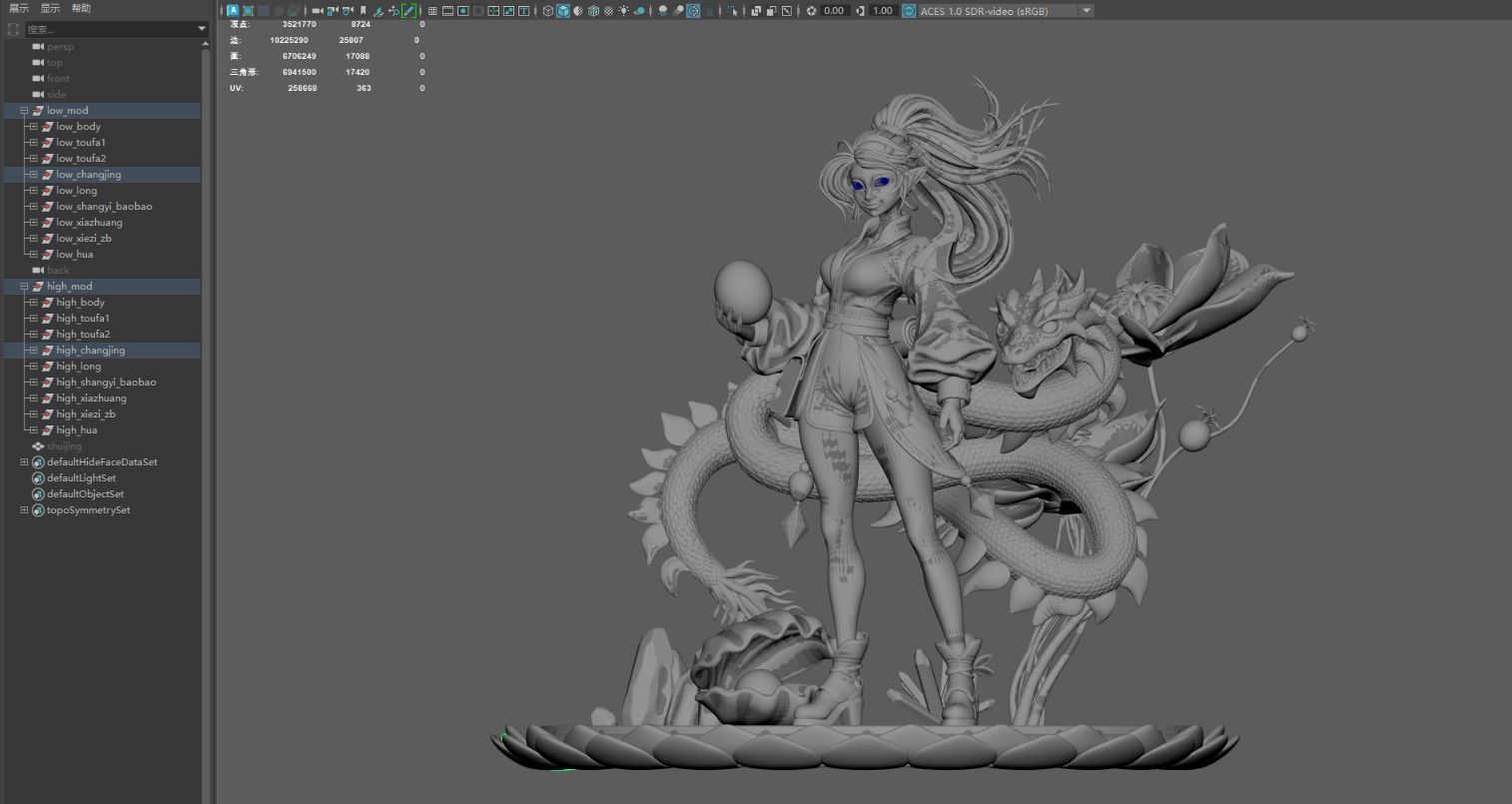This screenshot has width=1512, height=804.
Task: Click the image plane icon
Action: point(379,11)
